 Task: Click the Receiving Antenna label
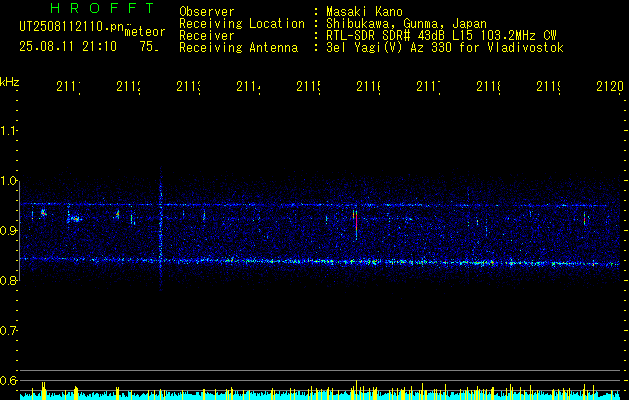pyautogui.click(x=238, y=48)
